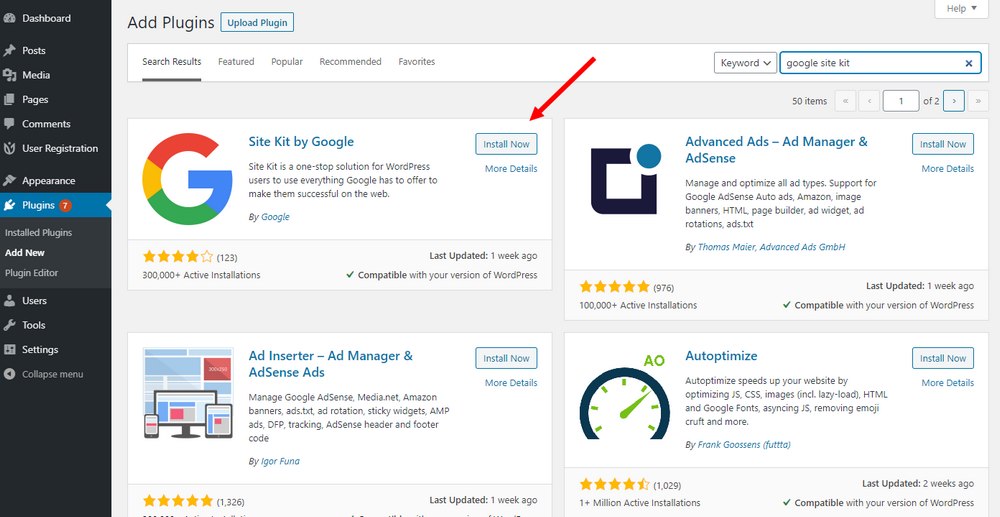
Task: Open Plugin Editor submenu item
Action: tap(31, 273)
